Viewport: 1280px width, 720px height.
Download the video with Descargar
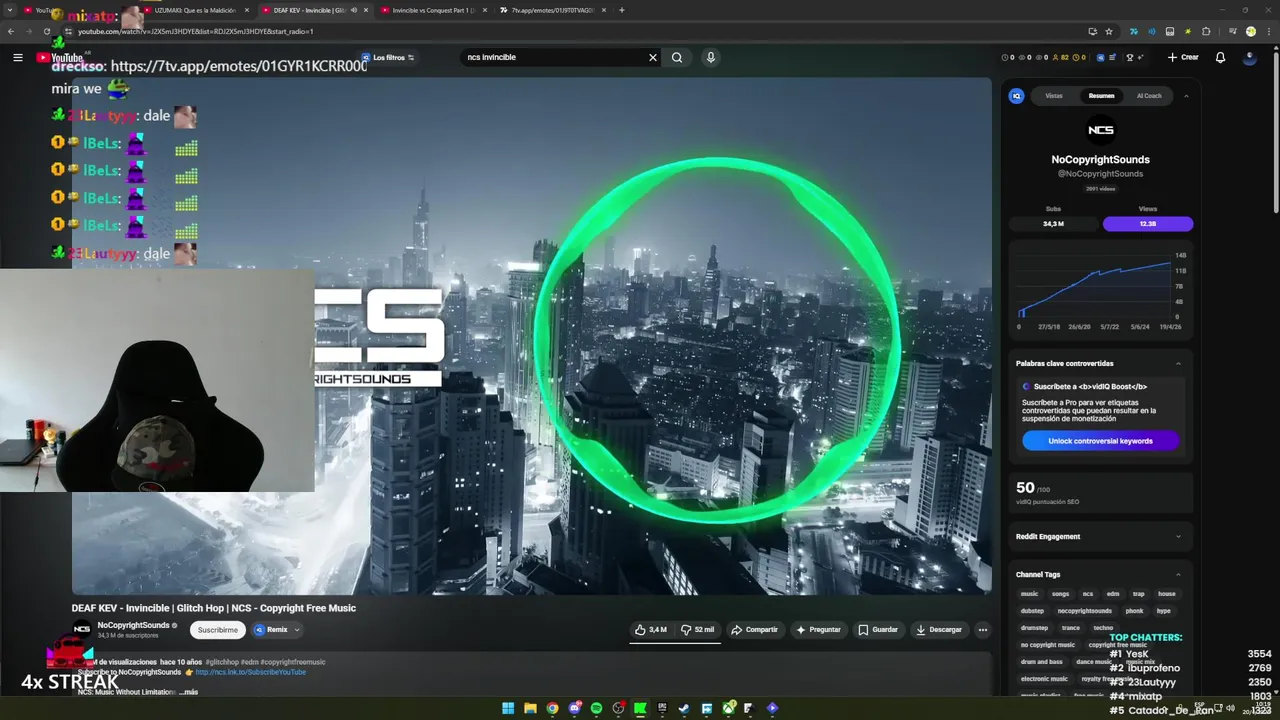point(938,630)
